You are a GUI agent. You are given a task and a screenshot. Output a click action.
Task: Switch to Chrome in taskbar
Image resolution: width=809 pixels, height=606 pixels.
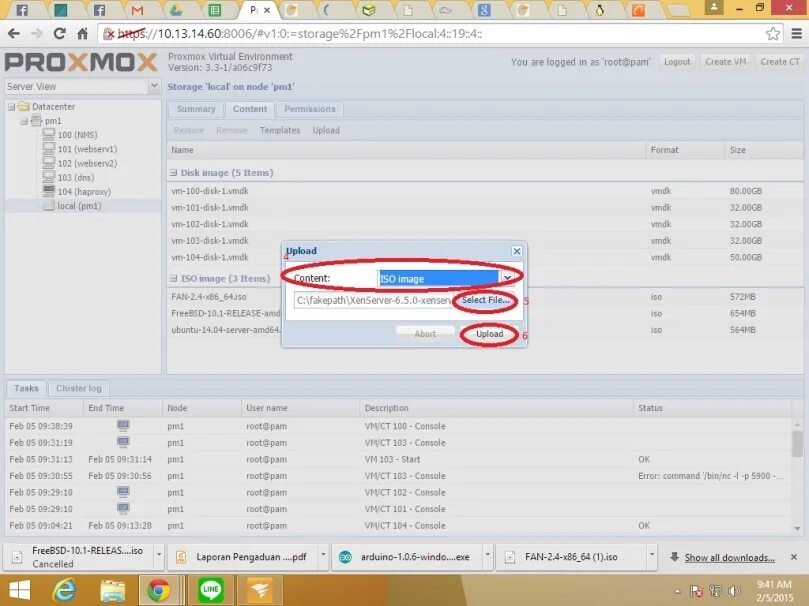[x=158, y=590]
